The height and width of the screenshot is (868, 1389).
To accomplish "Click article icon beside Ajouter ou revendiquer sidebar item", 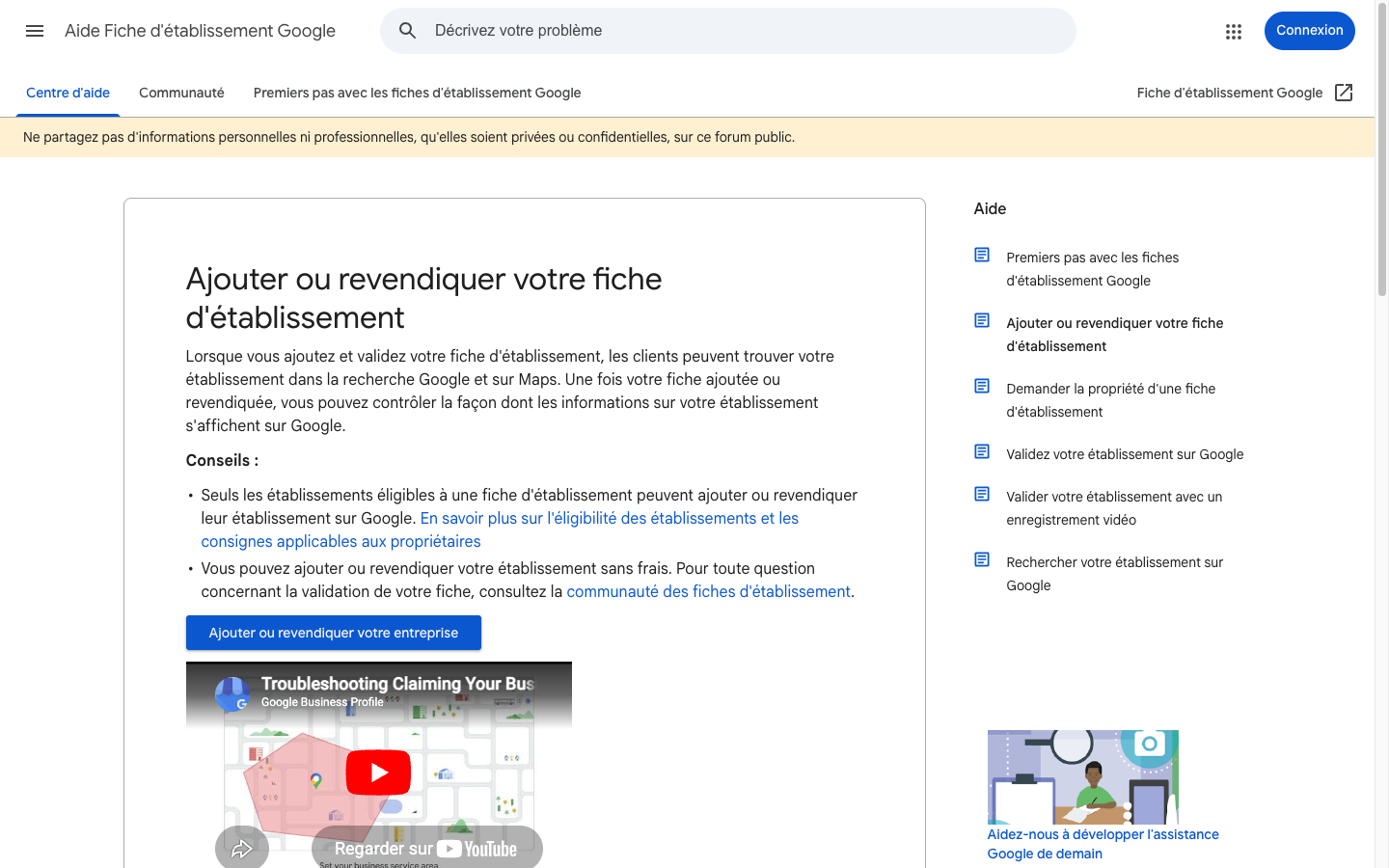I will coord(982,321).
